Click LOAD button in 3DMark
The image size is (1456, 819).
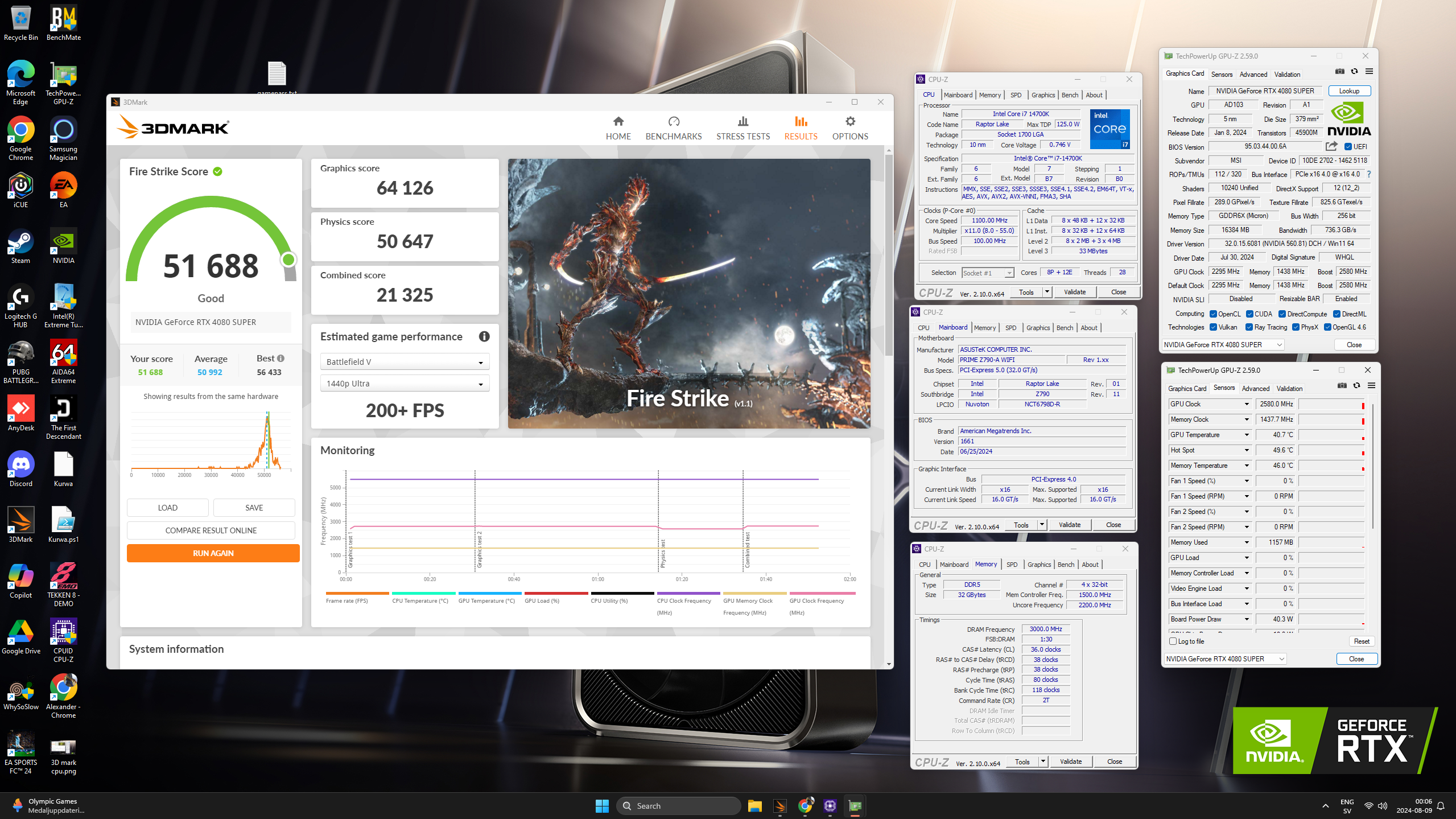click(167, 508)
